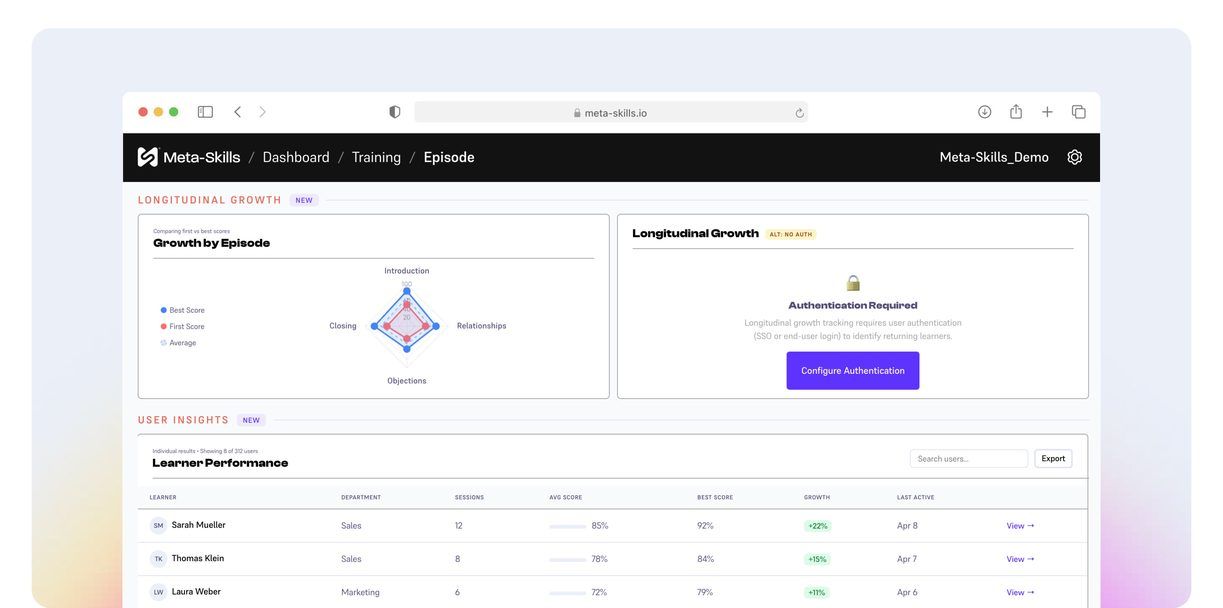This screenshot has width=1223, height=608.
Task: Click the +15% growth badge
Action: click(x=817, y=559)
